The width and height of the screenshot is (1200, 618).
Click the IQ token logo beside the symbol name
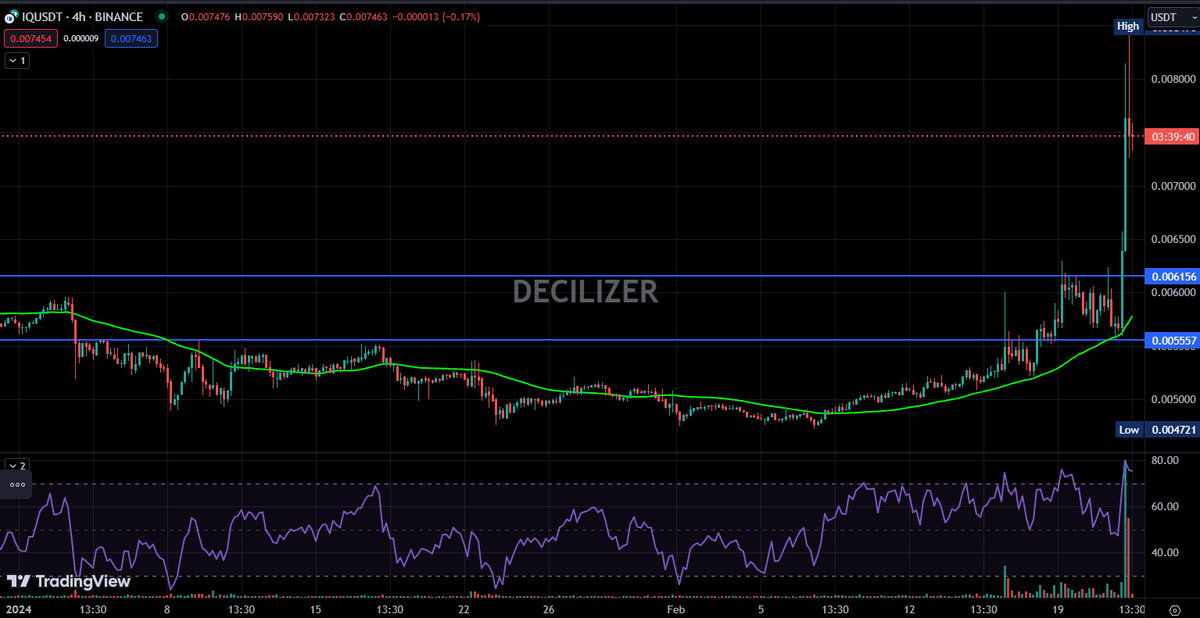[x=10, y=16]
